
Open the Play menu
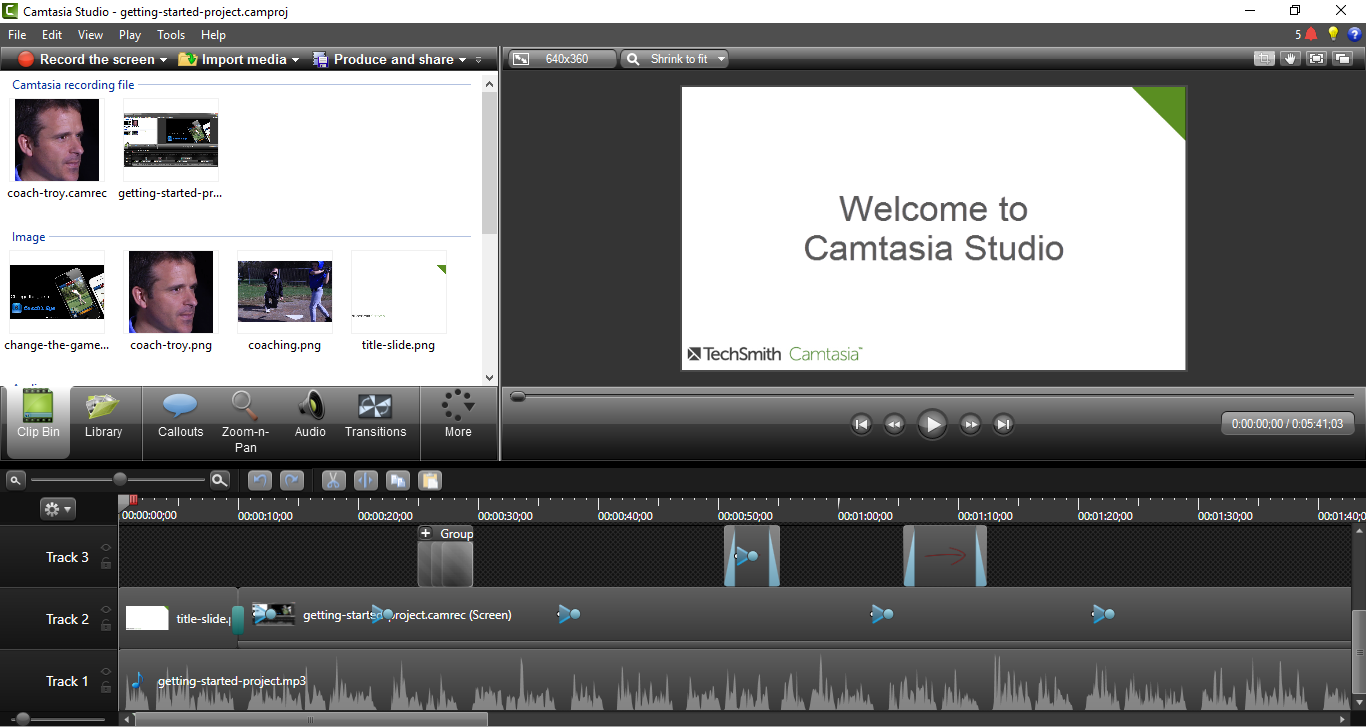click(130, 34)
